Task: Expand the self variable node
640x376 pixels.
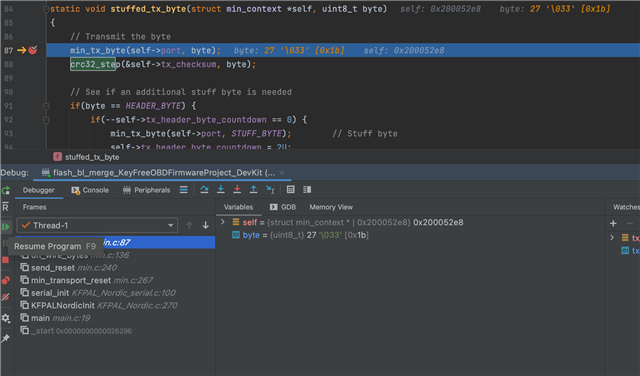Action: click(223, 222)
